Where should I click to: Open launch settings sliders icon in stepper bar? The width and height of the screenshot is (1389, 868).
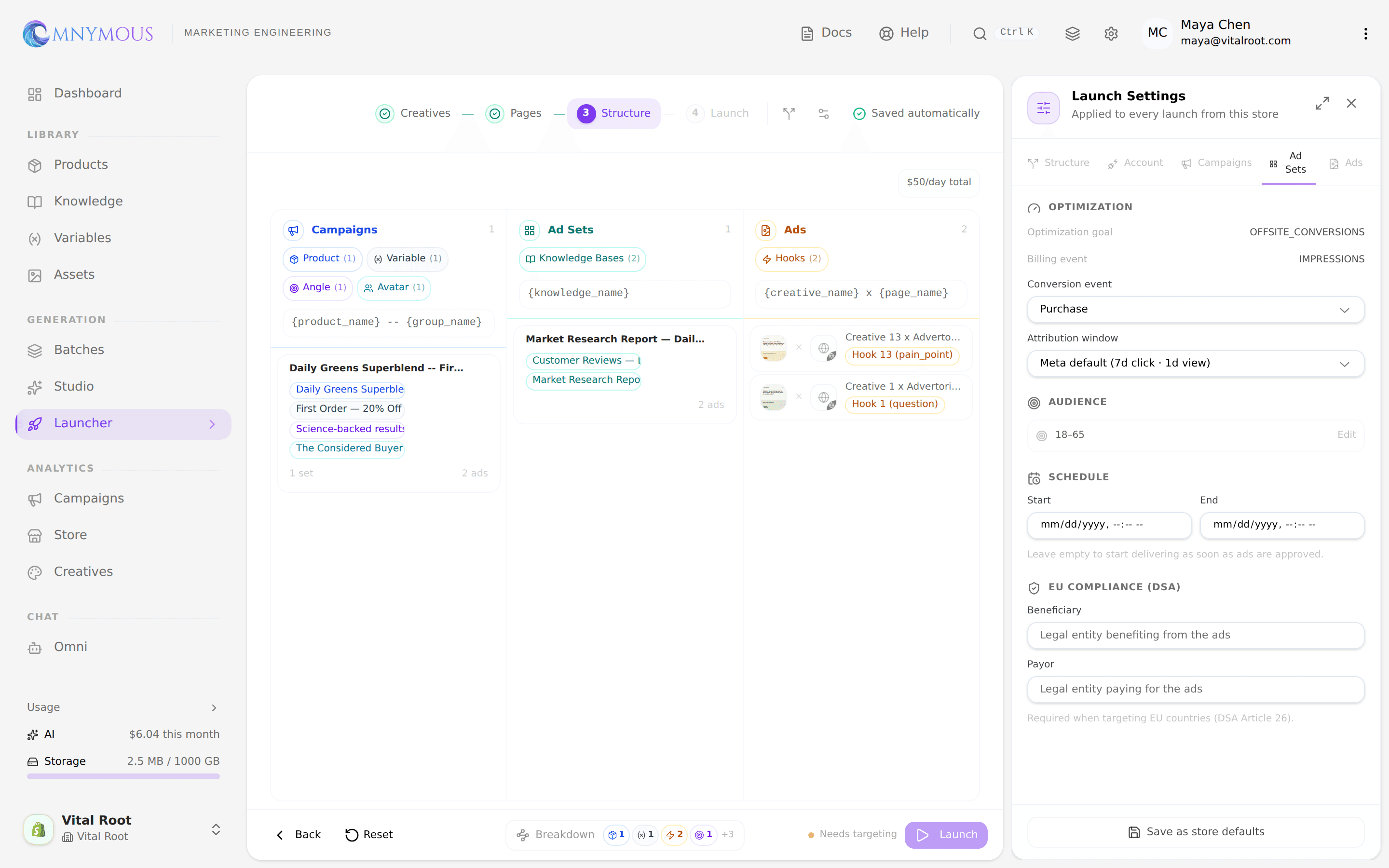(x=824, y=113)
